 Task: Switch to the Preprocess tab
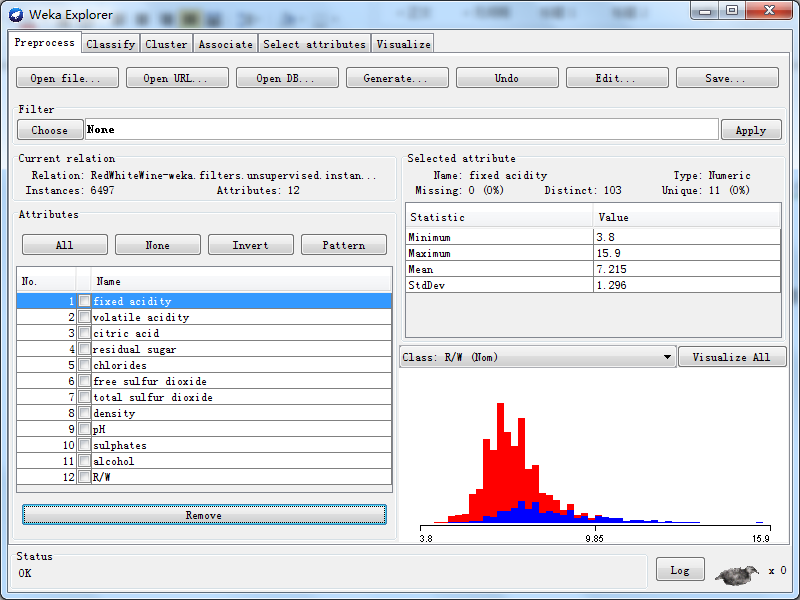[x=45, y=42]
